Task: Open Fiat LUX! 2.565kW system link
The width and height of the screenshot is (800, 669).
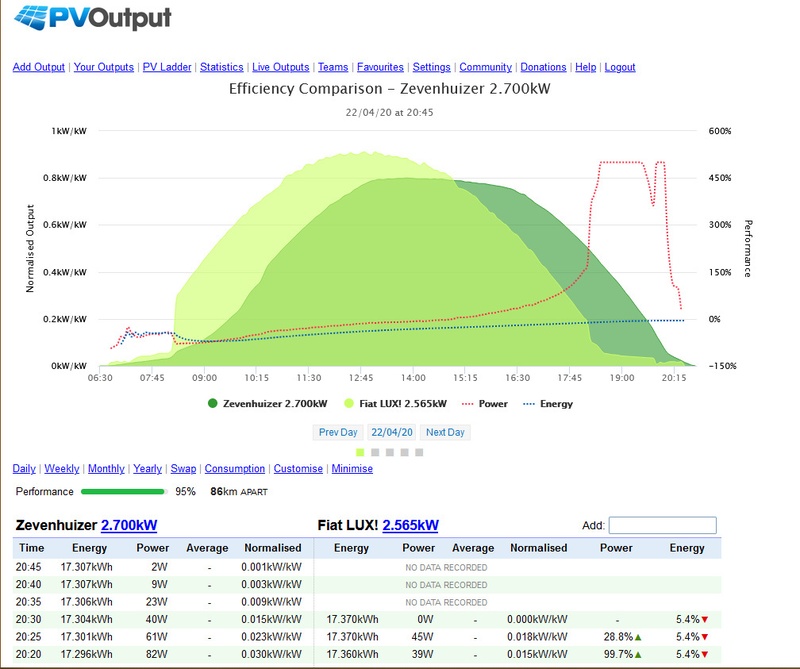Action: tap(410, 525)
